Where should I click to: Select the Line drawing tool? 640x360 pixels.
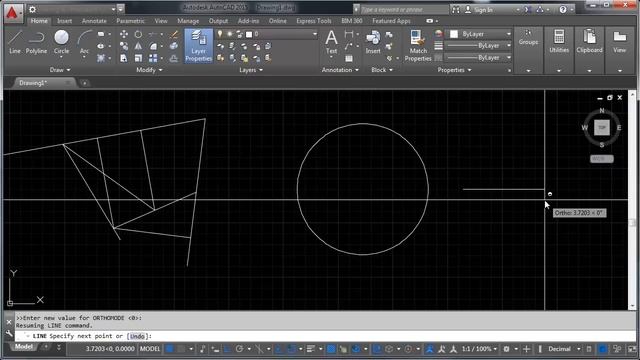pos(15,42)
